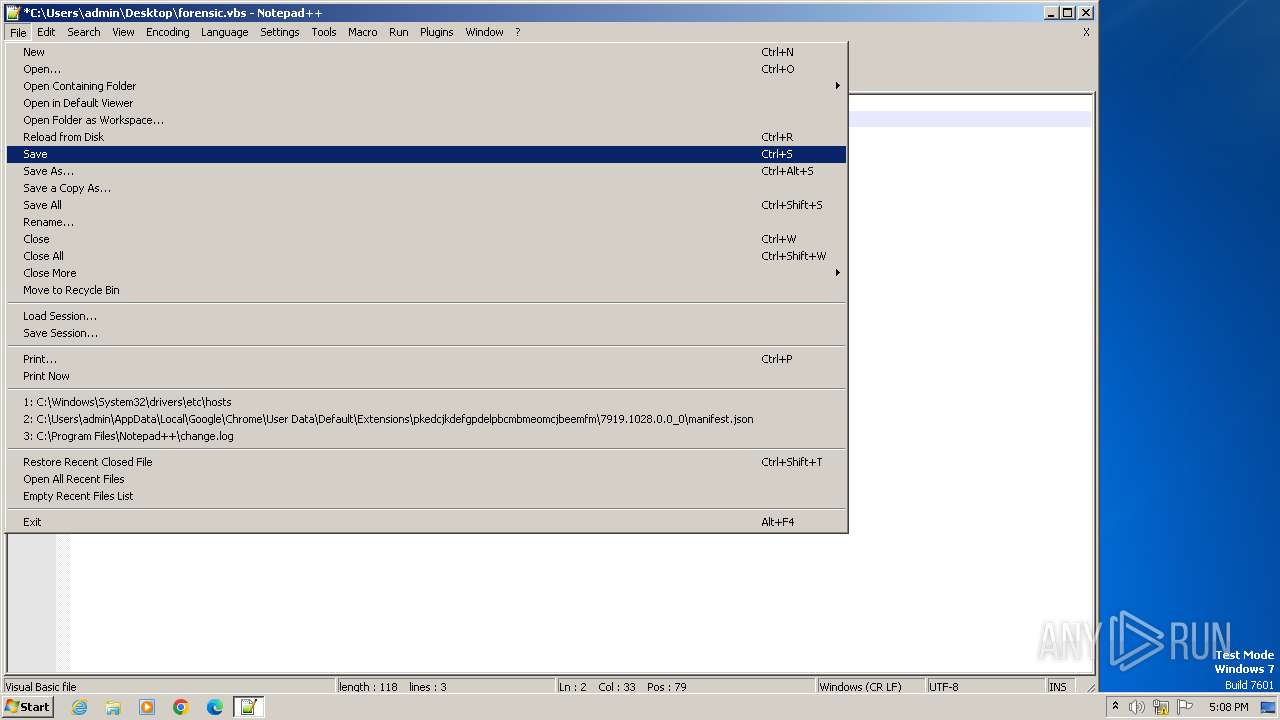
Task: Select Save All menu entry
Action: 426,205
